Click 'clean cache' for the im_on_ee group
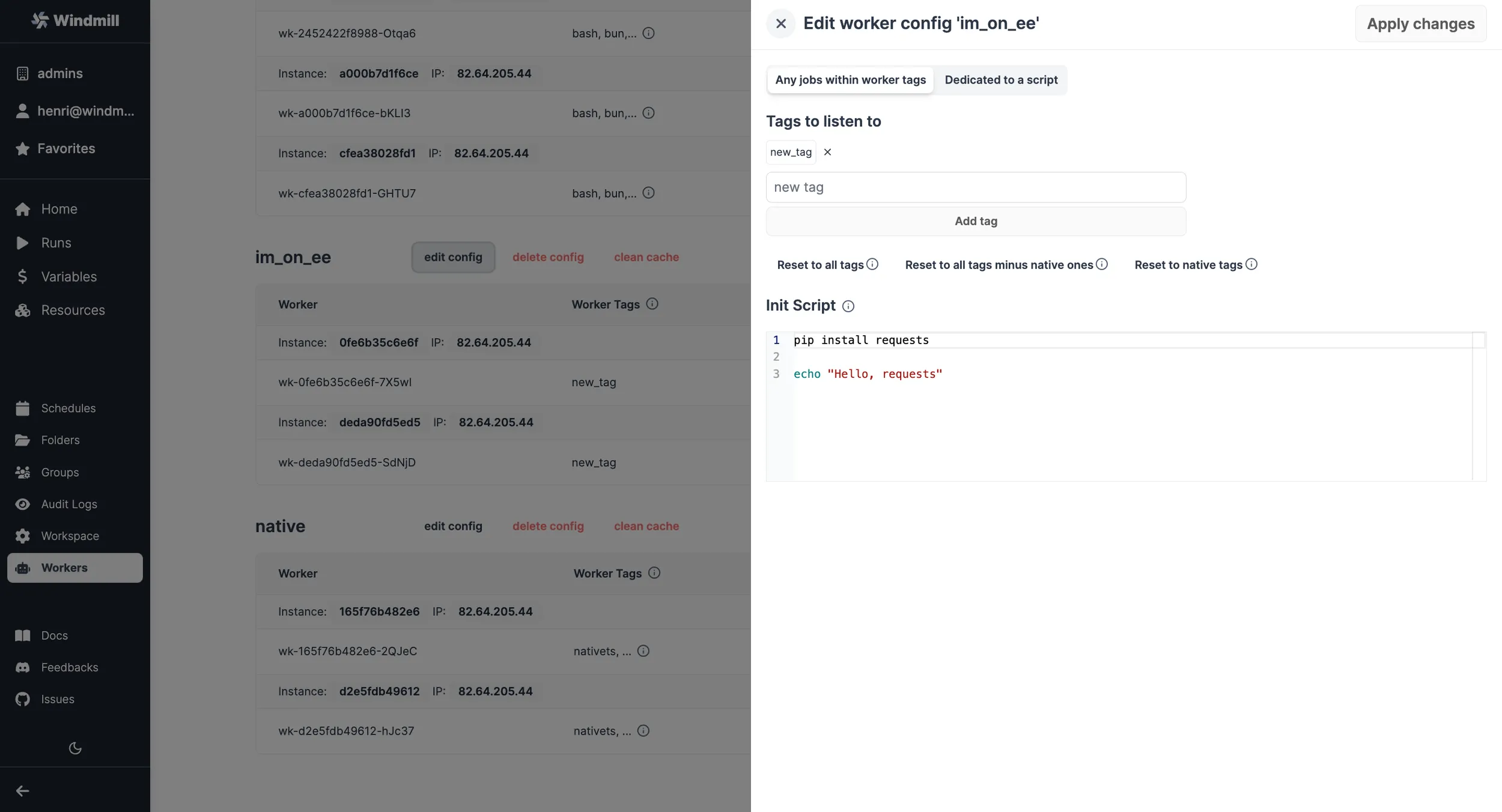Viewport: 1502px width, 812px height. pyautogui.click(x=645, y=256)
